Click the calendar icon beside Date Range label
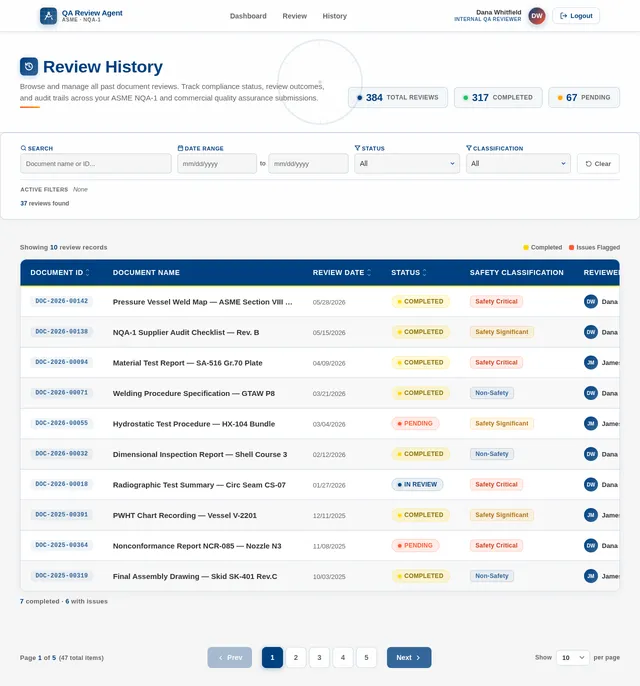 [x=180, y=148]
